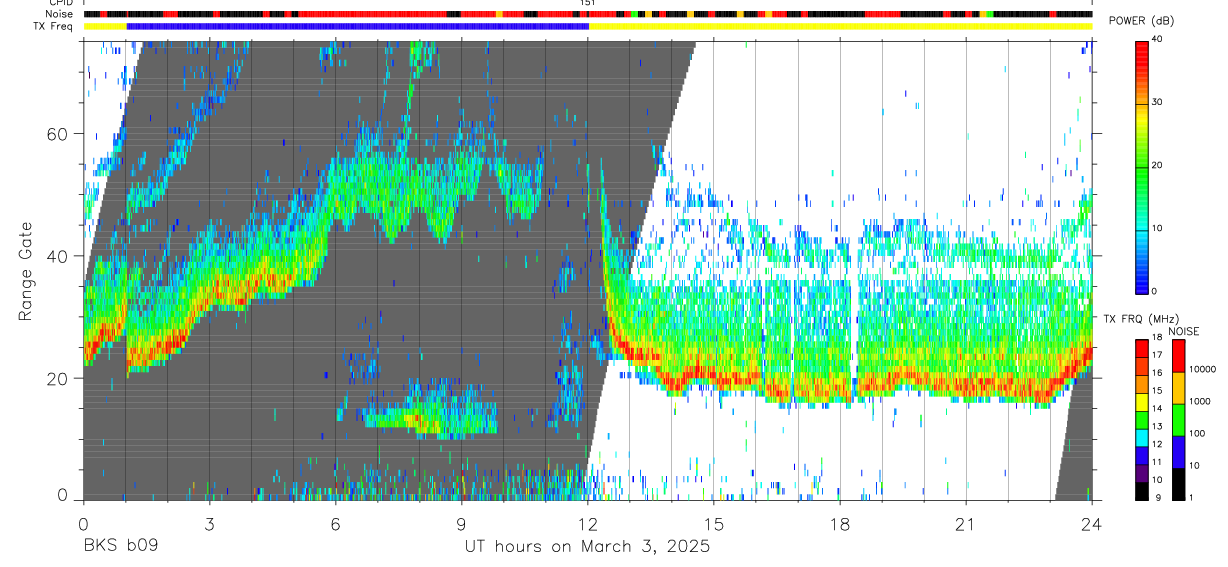Click the red swatch at top of the NOISE legend
This screenshot has width=1228, height=567.
pos(1178,356)
